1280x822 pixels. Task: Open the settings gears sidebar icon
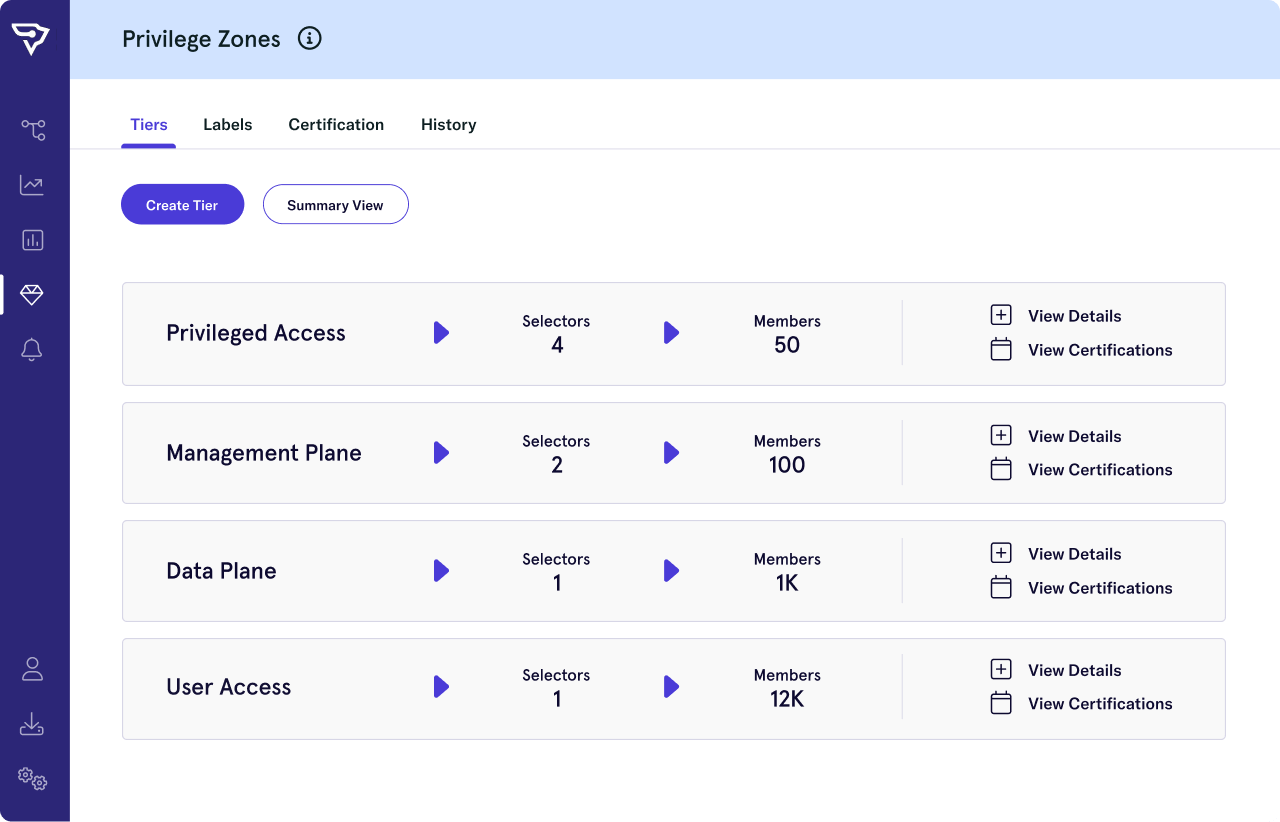33,778
